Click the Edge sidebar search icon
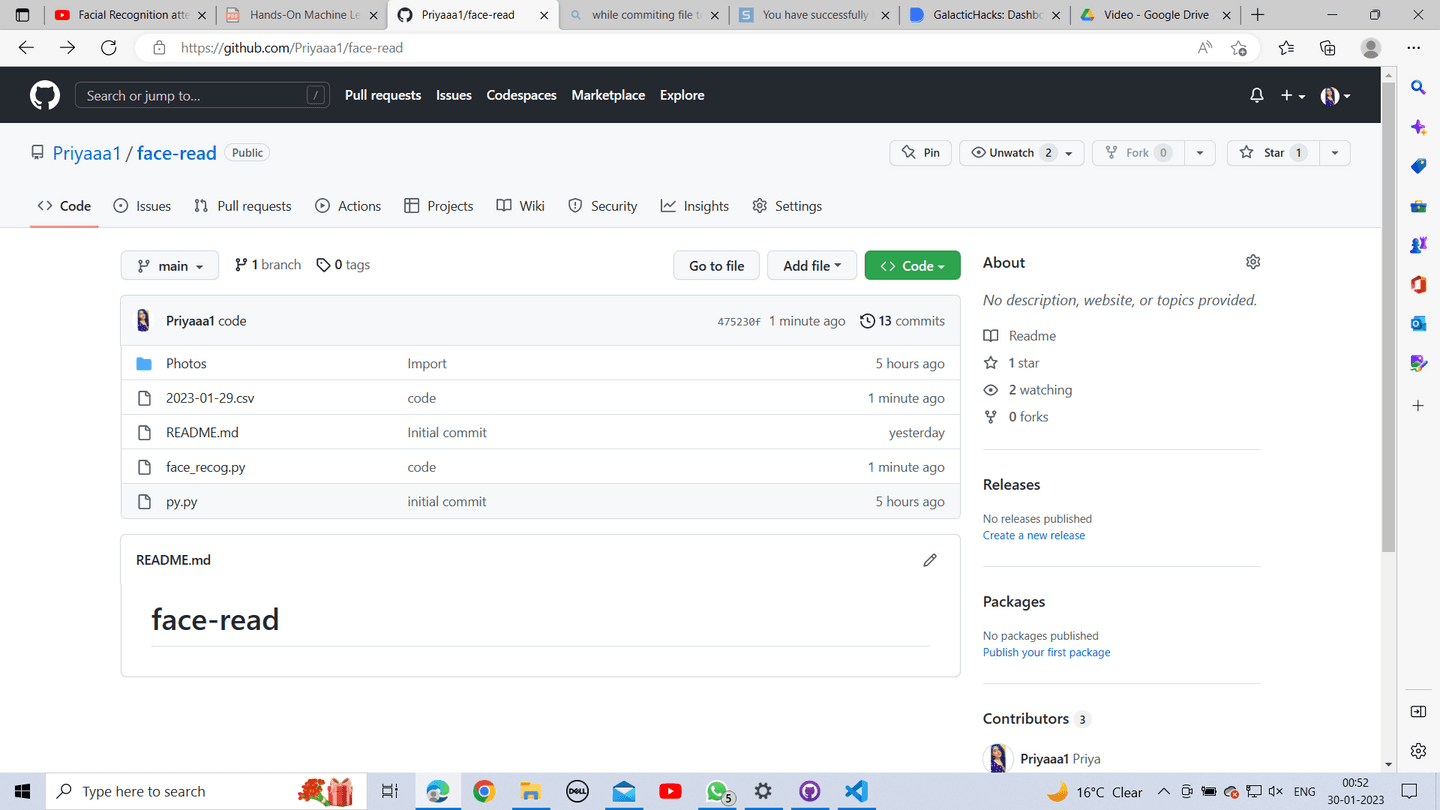Image resolution: width=1440 pixels, height=810 pixels. [1418, 87]
